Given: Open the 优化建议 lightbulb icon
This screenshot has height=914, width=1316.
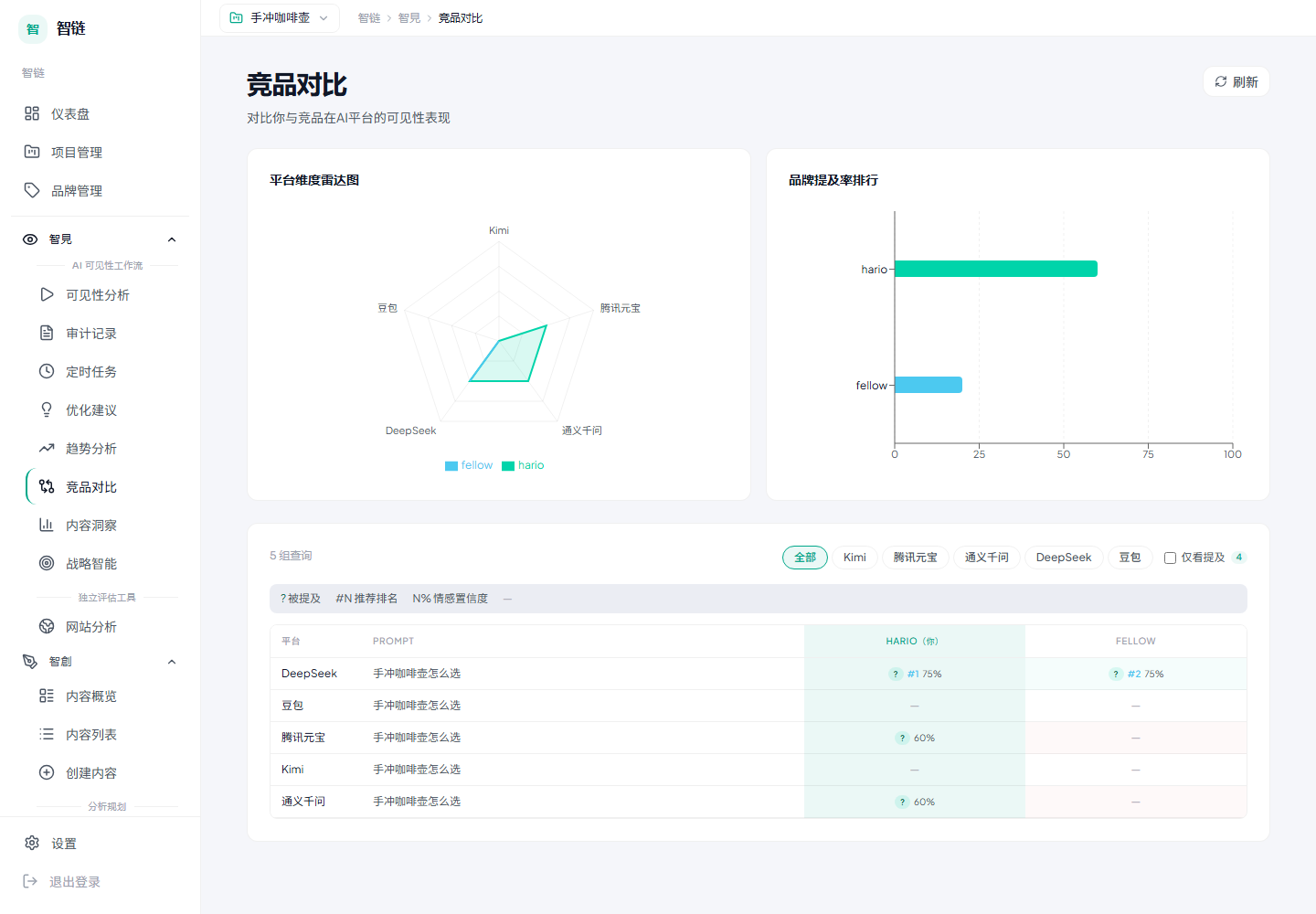Looking at the screenshot, I should [x=47, y=409].
